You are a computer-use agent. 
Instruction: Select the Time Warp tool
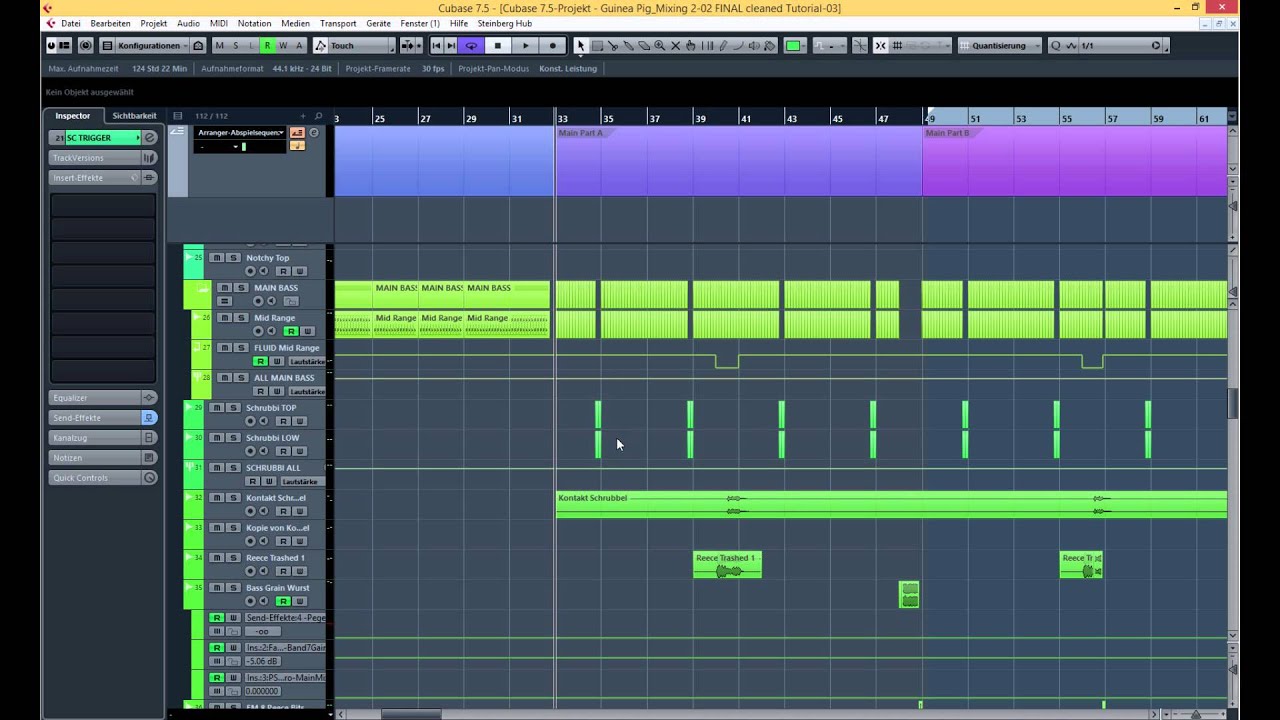point(706,46)
